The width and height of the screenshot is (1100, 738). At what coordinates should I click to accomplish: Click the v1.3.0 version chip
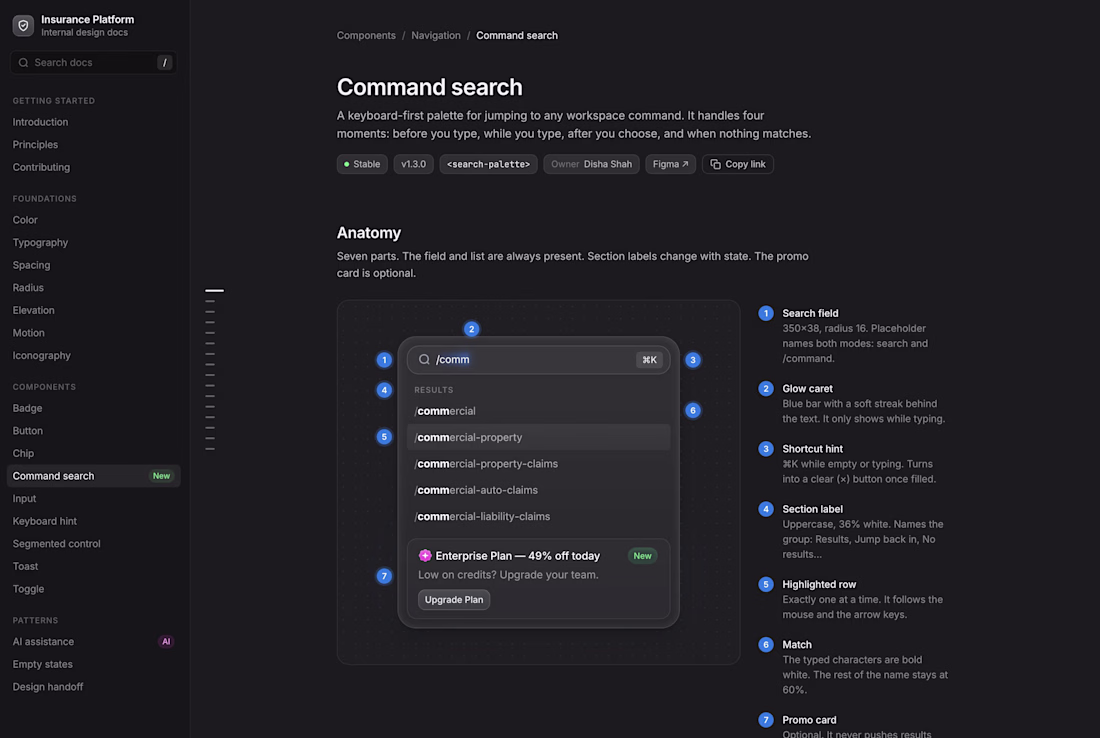click(413, 164)
